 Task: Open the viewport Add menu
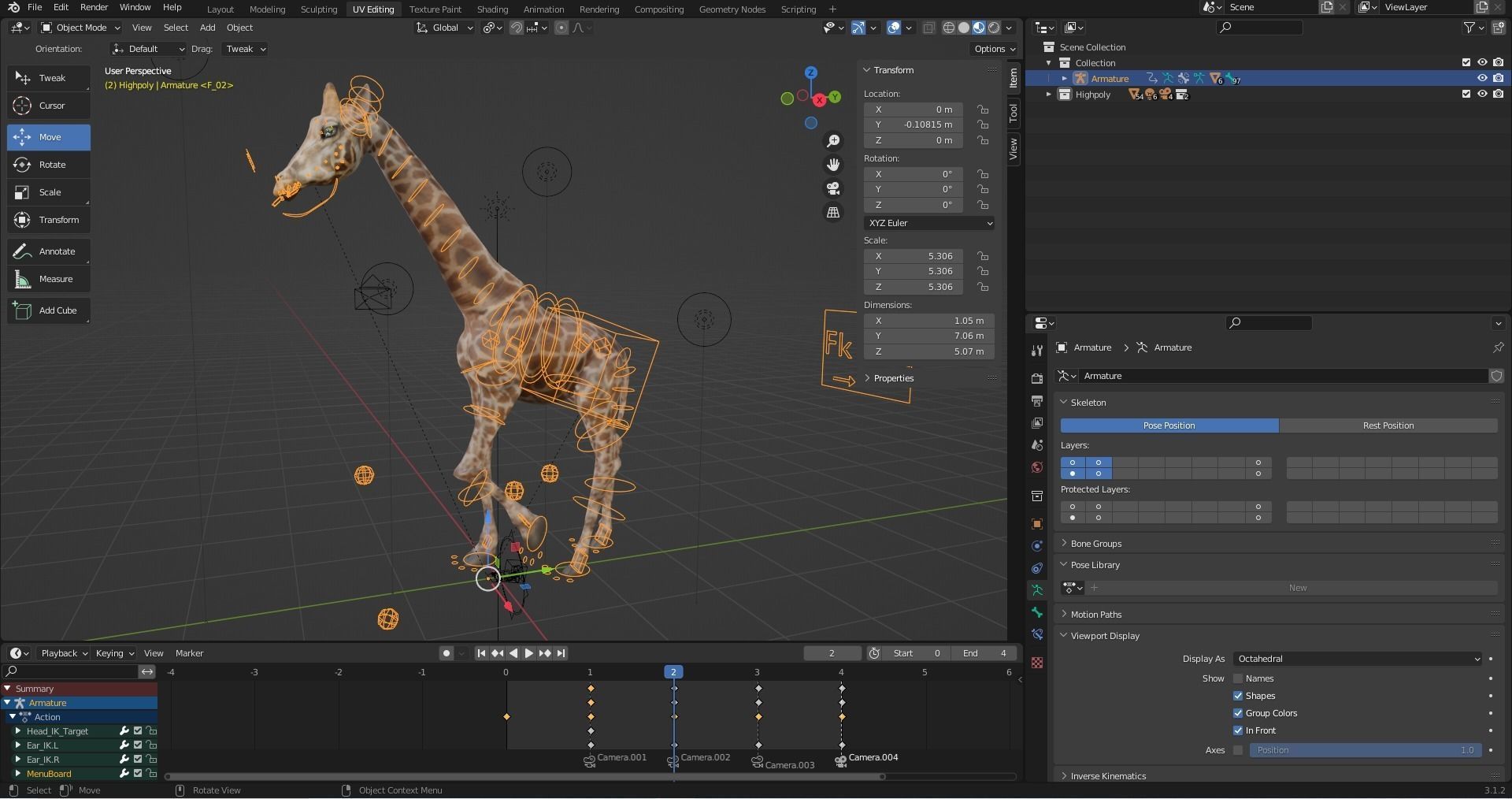(x=207, y=28)
